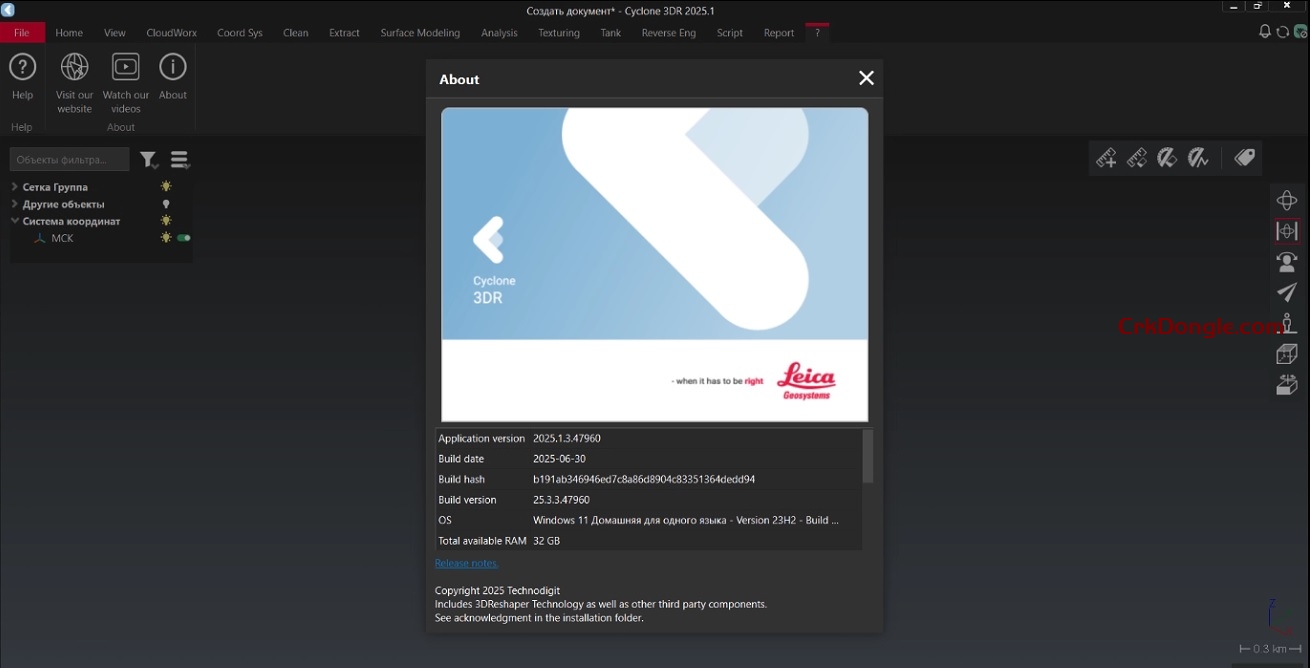Switch to the Surface Modeling tab

(x=419, y=32)
